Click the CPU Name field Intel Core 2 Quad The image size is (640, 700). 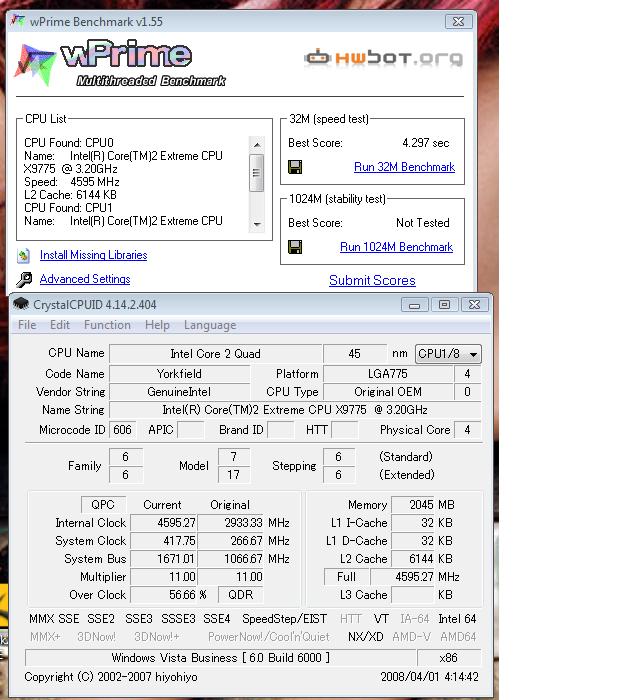(x=216, y=354)
